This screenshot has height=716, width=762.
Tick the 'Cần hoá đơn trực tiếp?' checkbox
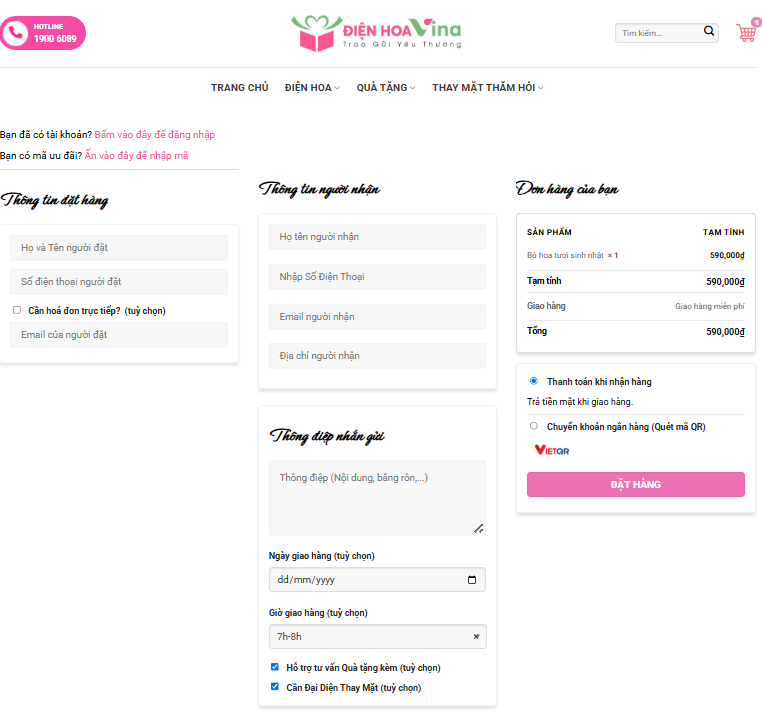(x=17, y=310)
